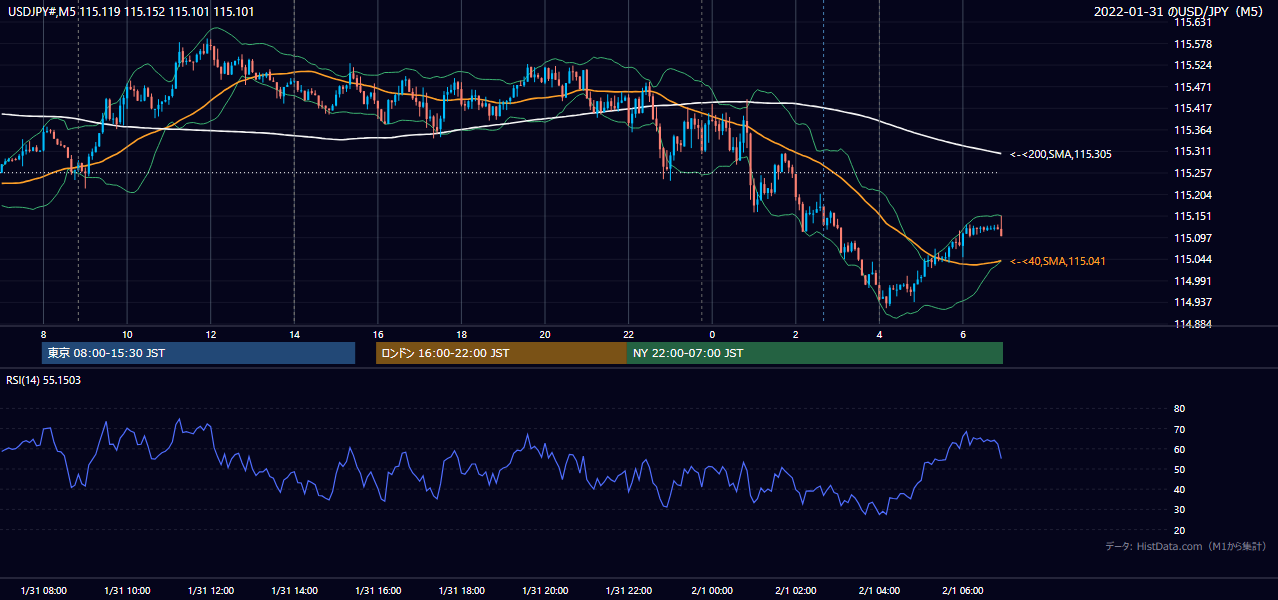Click the 1/31 08:00 bottom date label
Screen dimensions: 1278x600
43,591
